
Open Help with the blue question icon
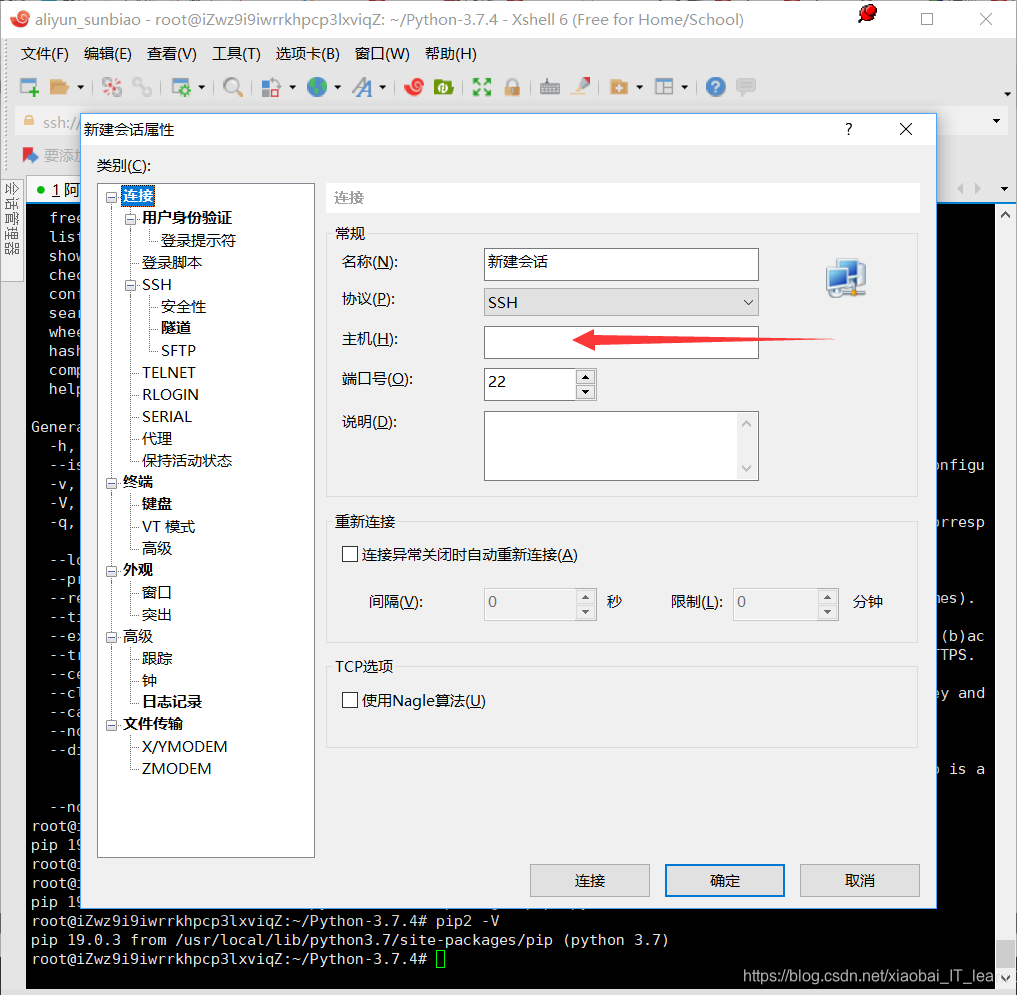[x=715, y=87]
